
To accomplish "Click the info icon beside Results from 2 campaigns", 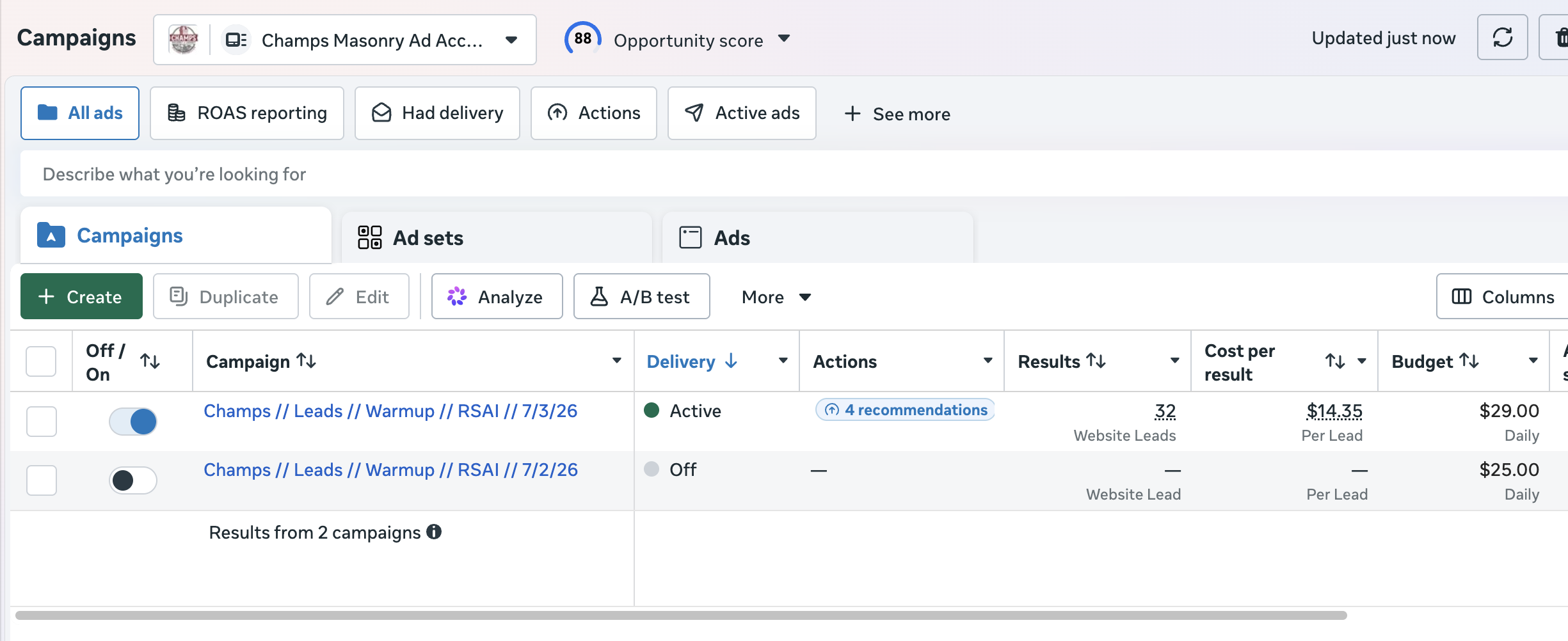I will pos(434,532).
